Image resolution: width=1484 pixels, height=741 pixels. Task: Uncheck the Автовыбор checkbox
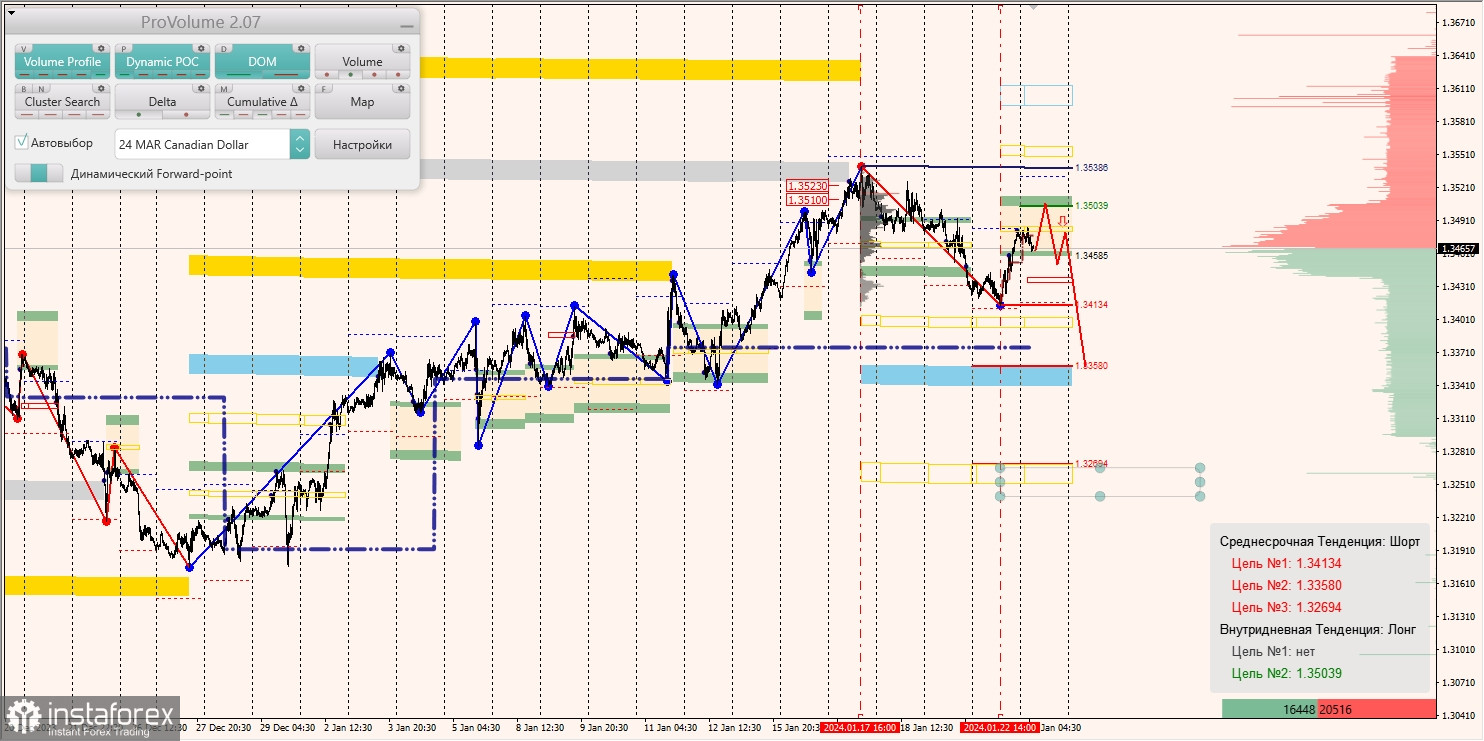tap(21, 142)
